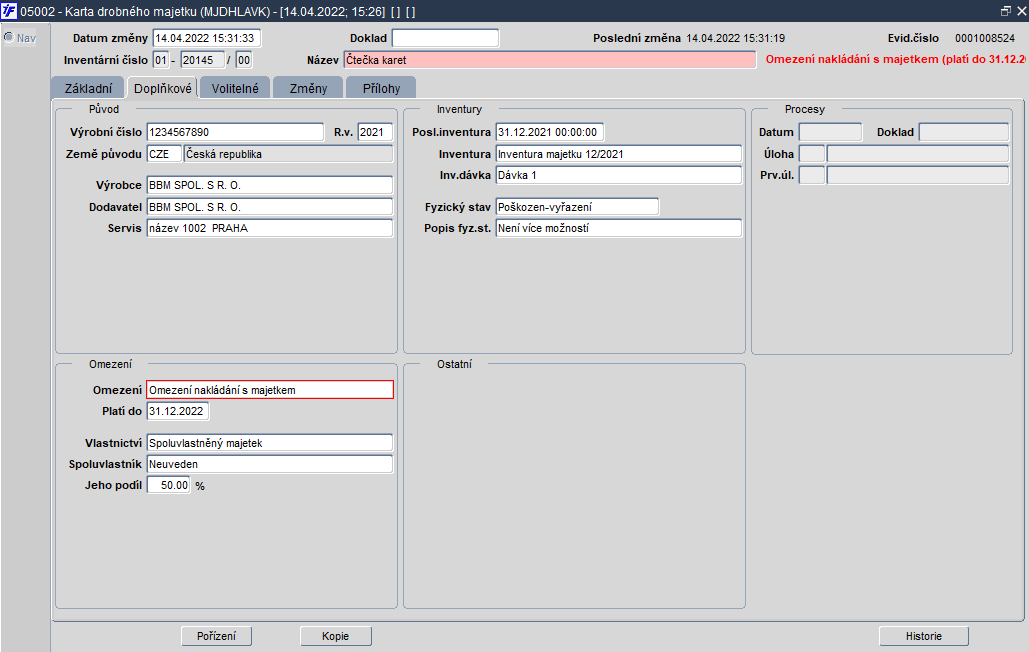Open the Změny tab

308,88
